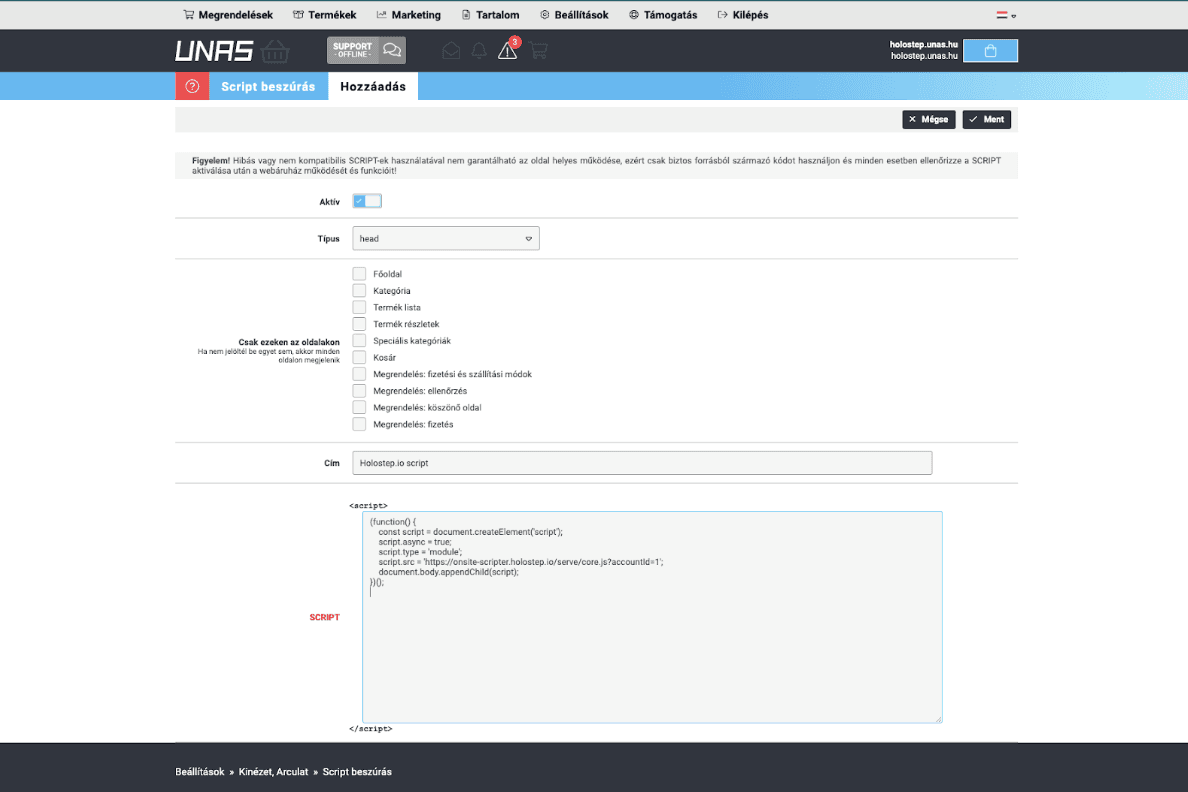Open the Tartalom menu

[490, 15]
